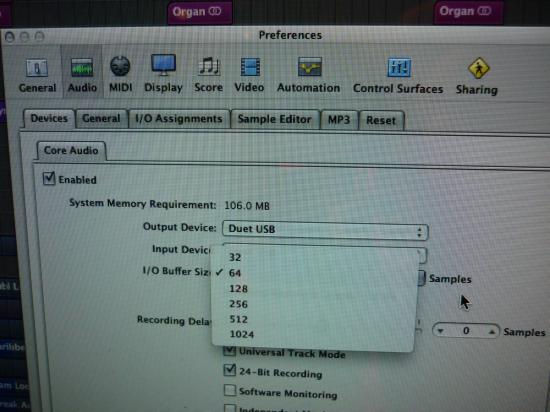The image size is (550, 412).
Task: Open Sharing preferences pane
Action: [x=477, y=76]
